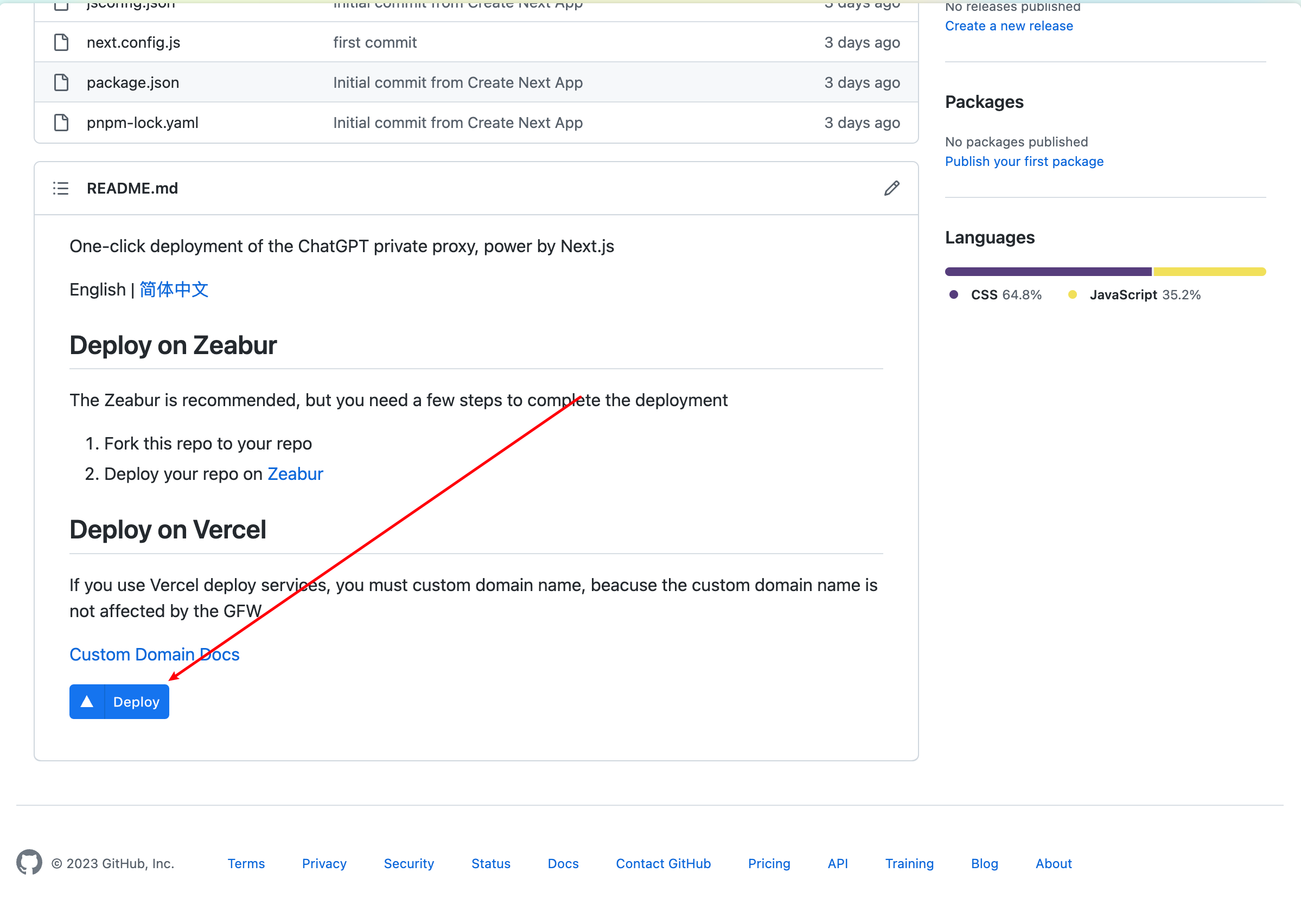Click the pnpm-lock.yaml file icon
The width and height of the screenshot is (1301, 924).
coord(61,123)
